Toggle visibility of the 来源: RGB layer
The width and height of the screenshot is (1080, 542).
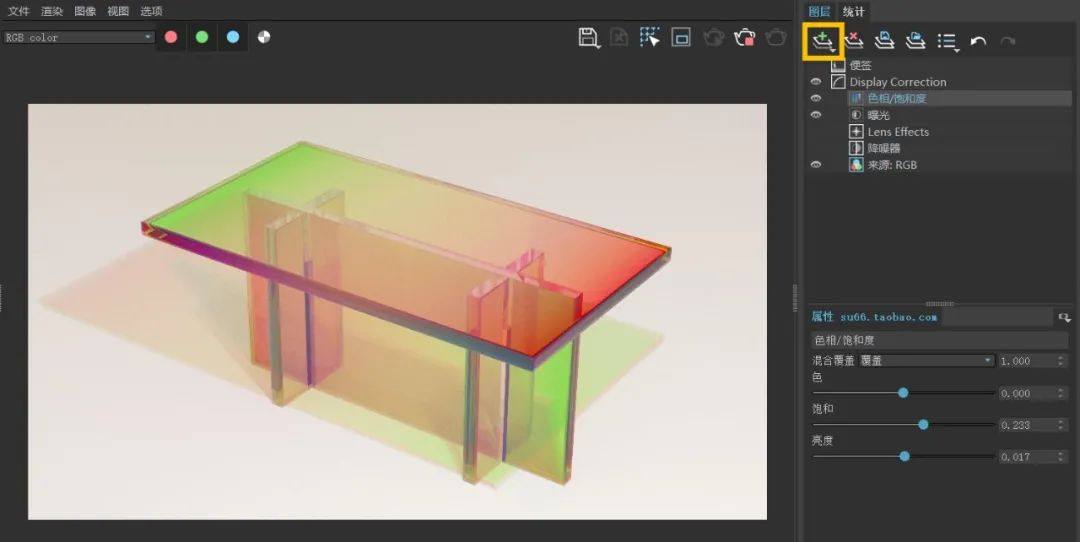pos(816,165)
